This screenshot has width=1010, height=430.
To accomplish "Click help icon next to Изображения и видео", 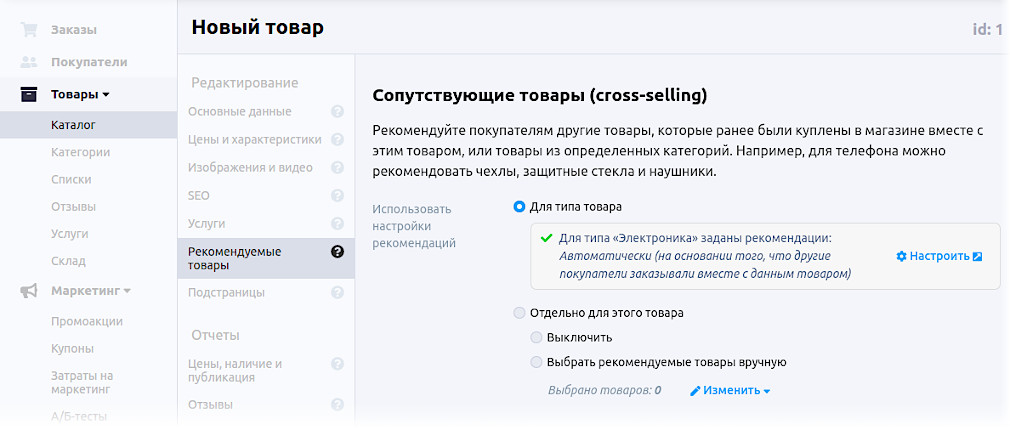I will tap(337, 168).
